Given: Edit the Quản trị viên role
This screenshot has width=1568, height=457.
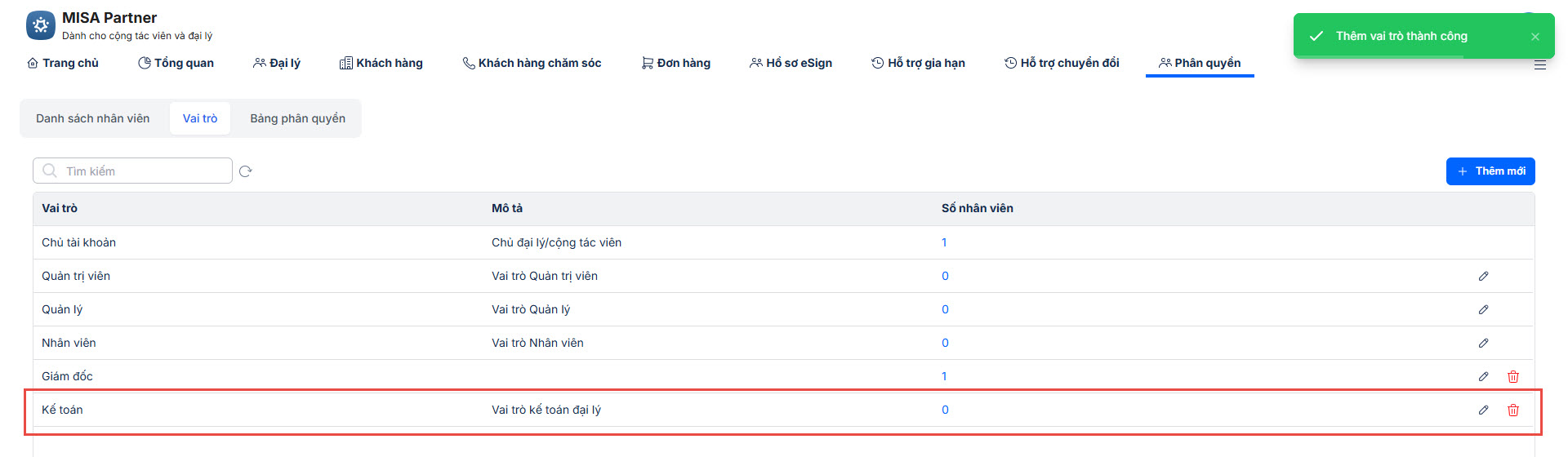Looking at the screenshot, I should point(1483,277).
